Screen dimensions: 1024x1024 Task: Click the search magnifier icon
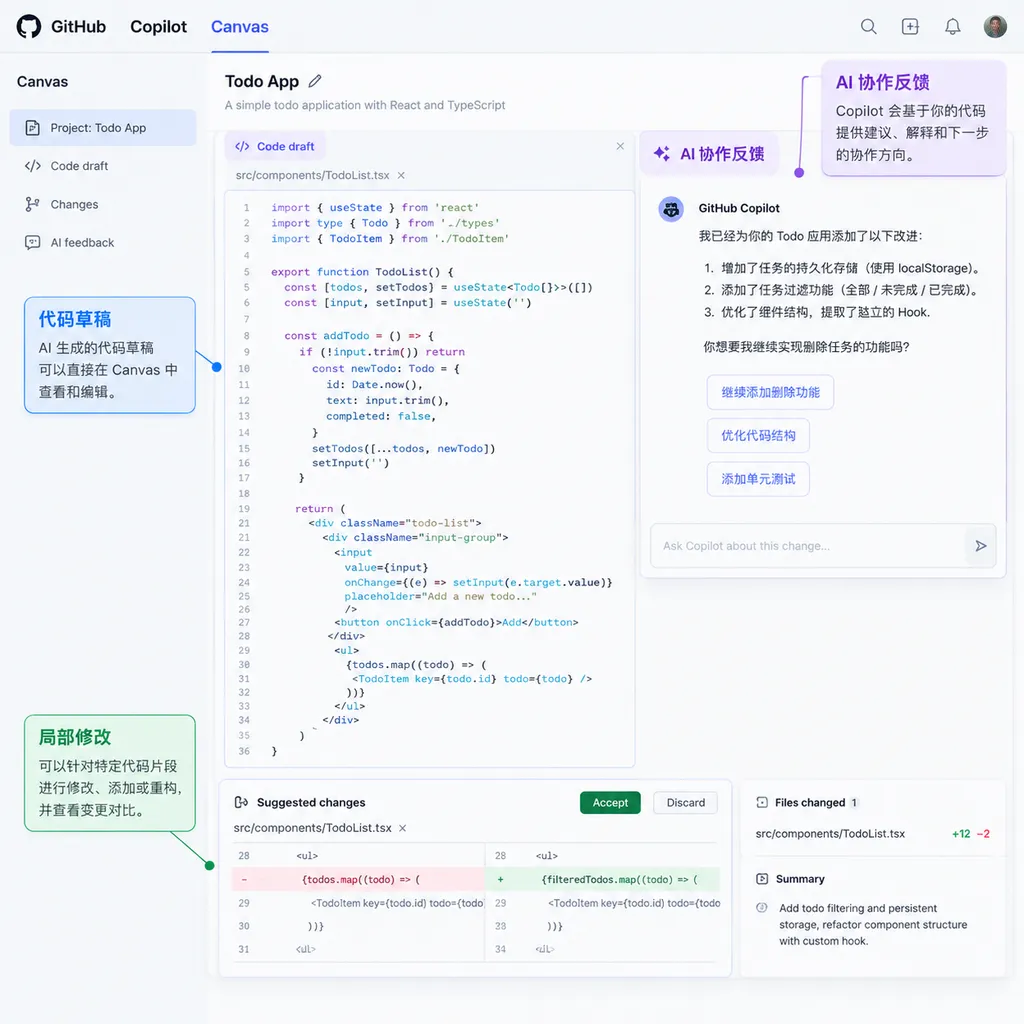[868, 27]
